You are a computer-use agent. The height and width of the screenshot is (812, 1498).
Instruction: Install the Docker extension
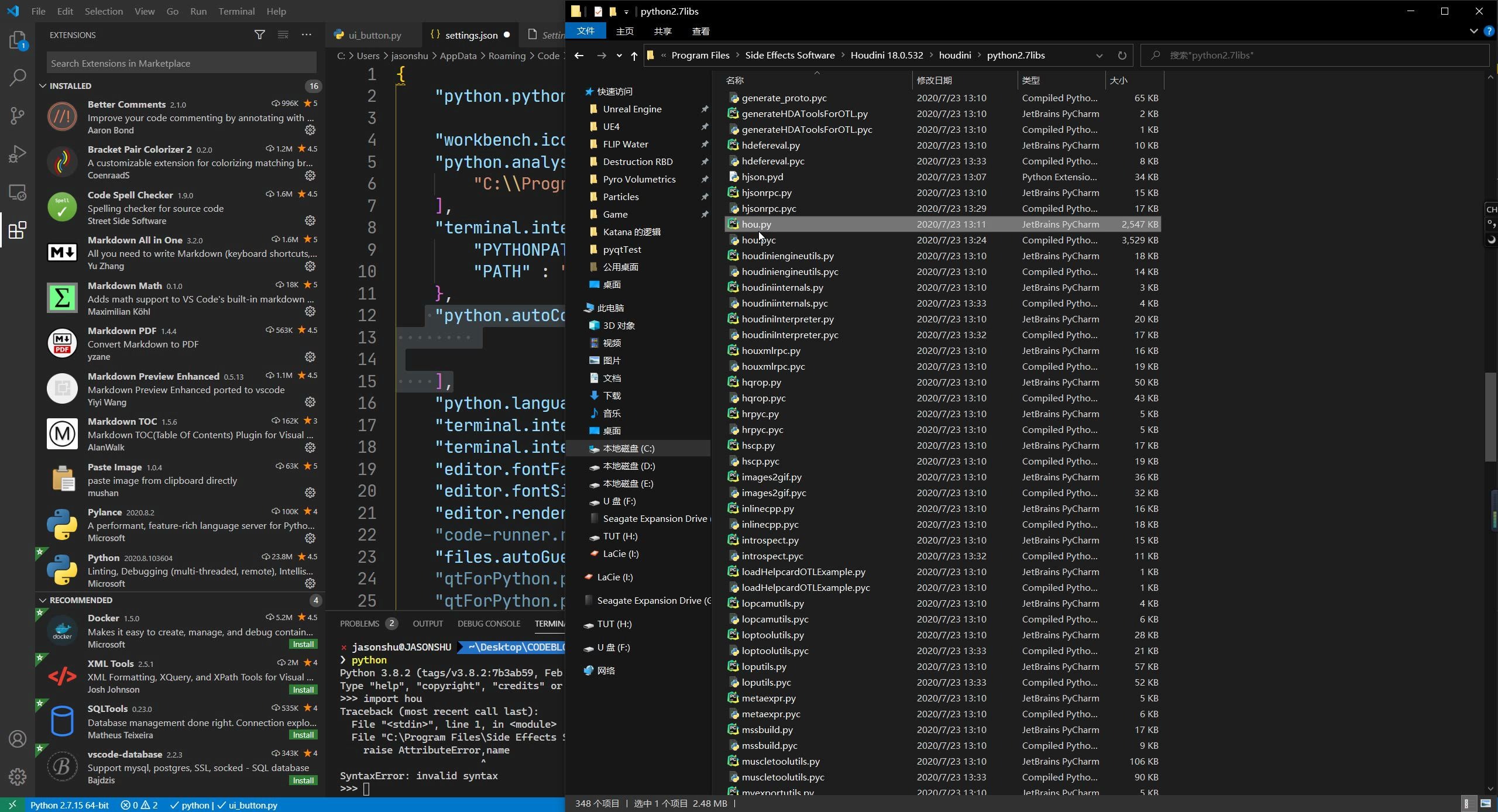(x=303, y=644)
